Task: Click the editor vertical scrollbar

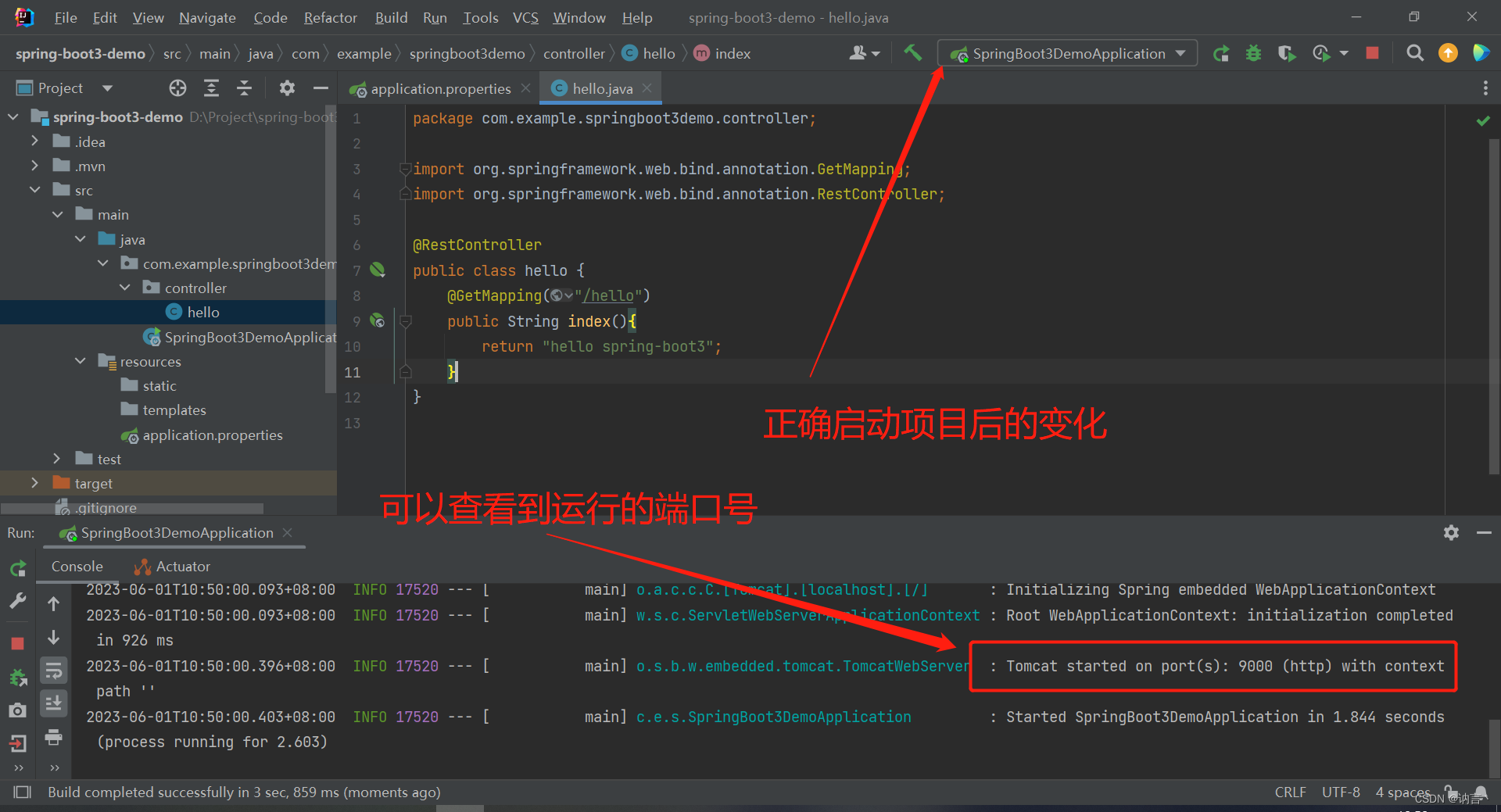Action: (x=1494, y=305)
